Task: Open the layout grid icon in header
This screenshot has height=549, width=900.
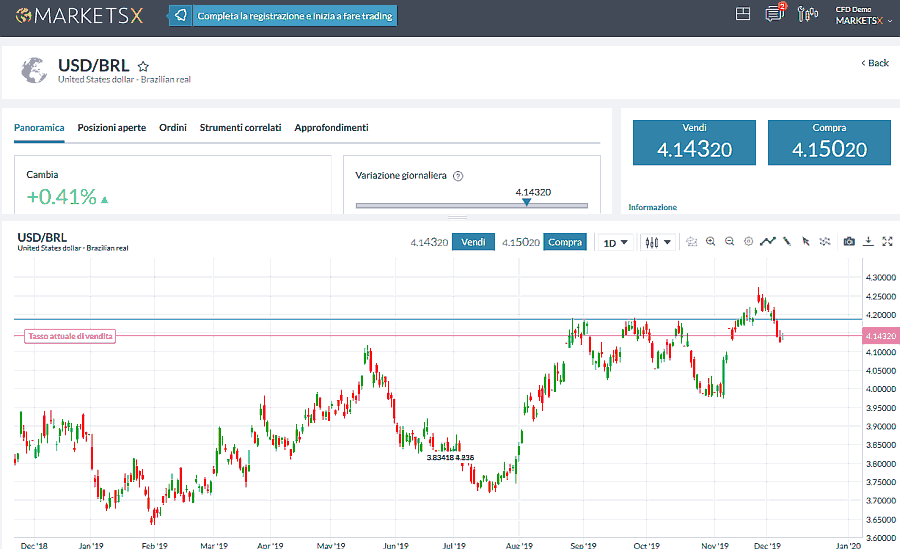Action: [x=743, y=14]
